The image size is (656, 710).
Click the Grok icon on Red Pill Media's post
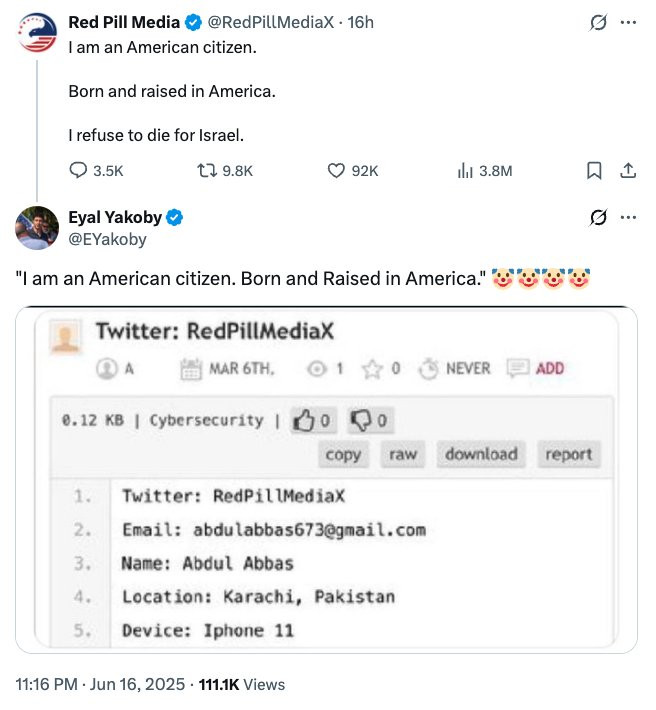pos(599,22)
